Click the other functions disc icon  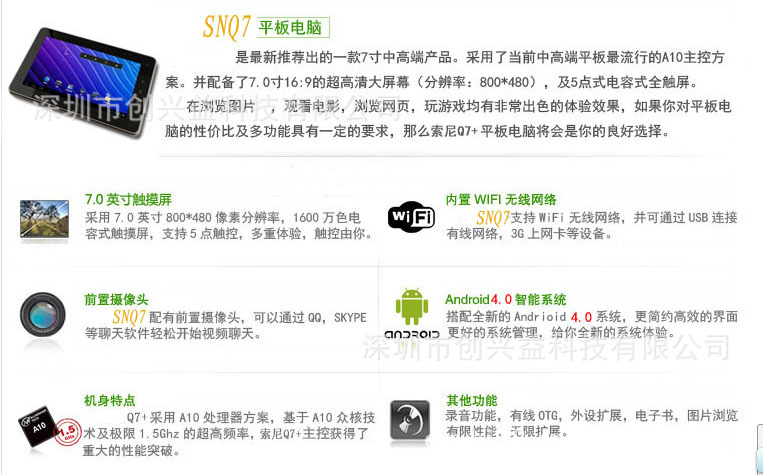[x=410, y=420]
